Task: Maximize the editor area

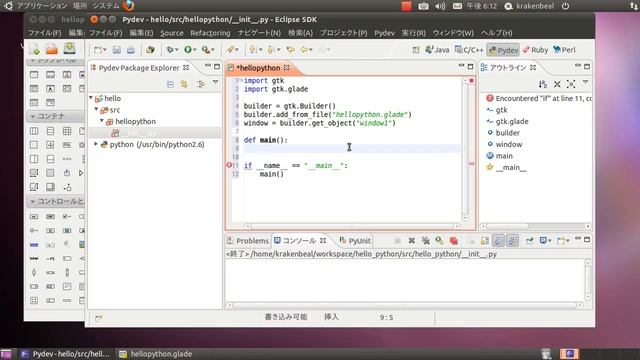Action: 471,66
